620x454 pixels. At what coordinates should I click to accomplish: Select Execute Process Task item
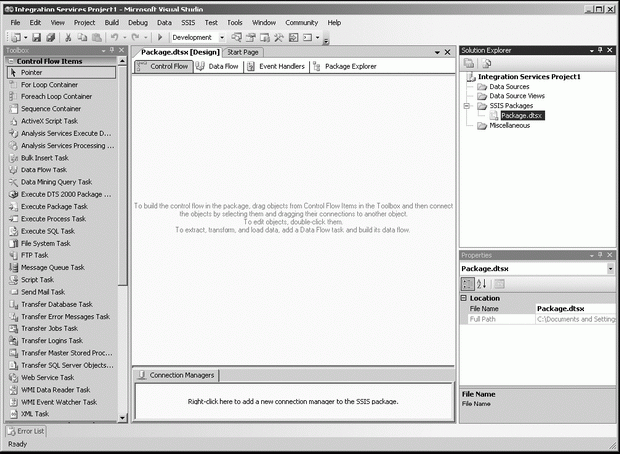61,219
